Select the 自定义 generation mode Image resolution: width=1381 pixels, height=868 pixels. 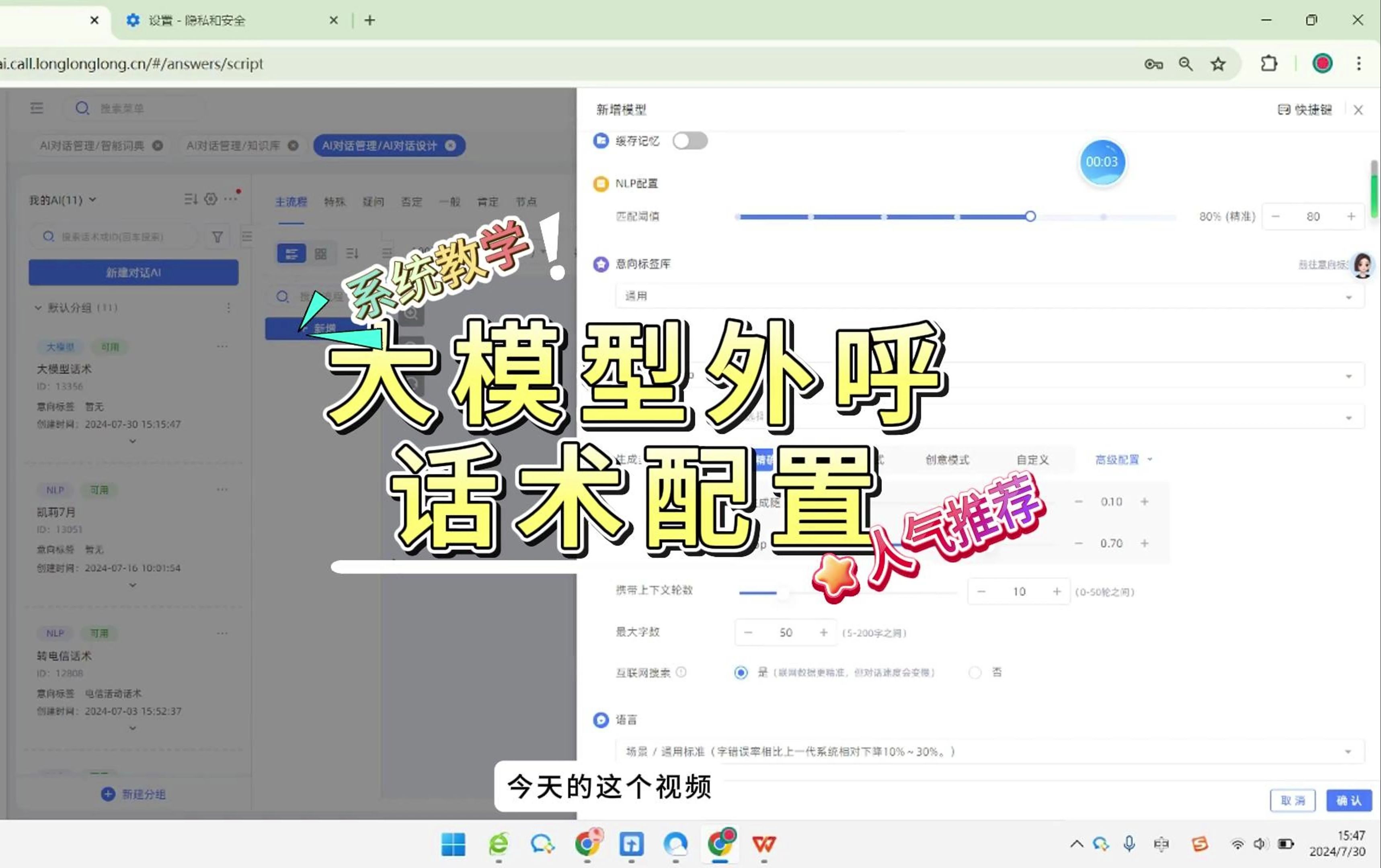(x=1032, y=459)
